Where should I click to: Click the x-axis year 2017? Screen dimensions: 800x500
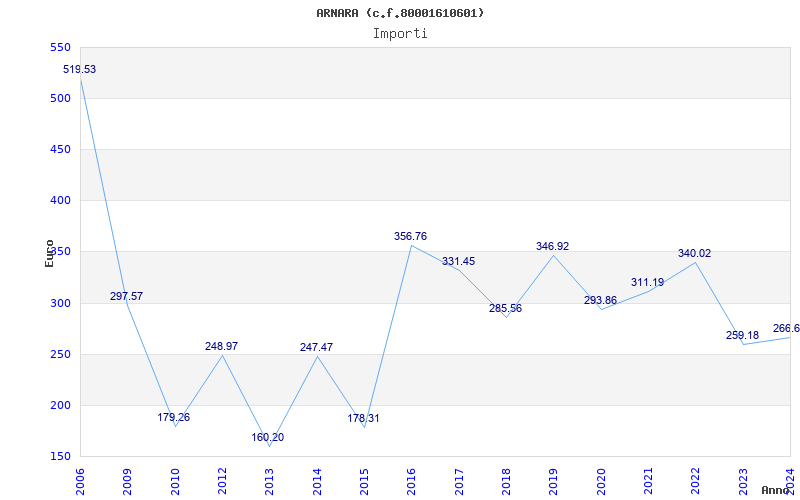[x=459, y=482]
